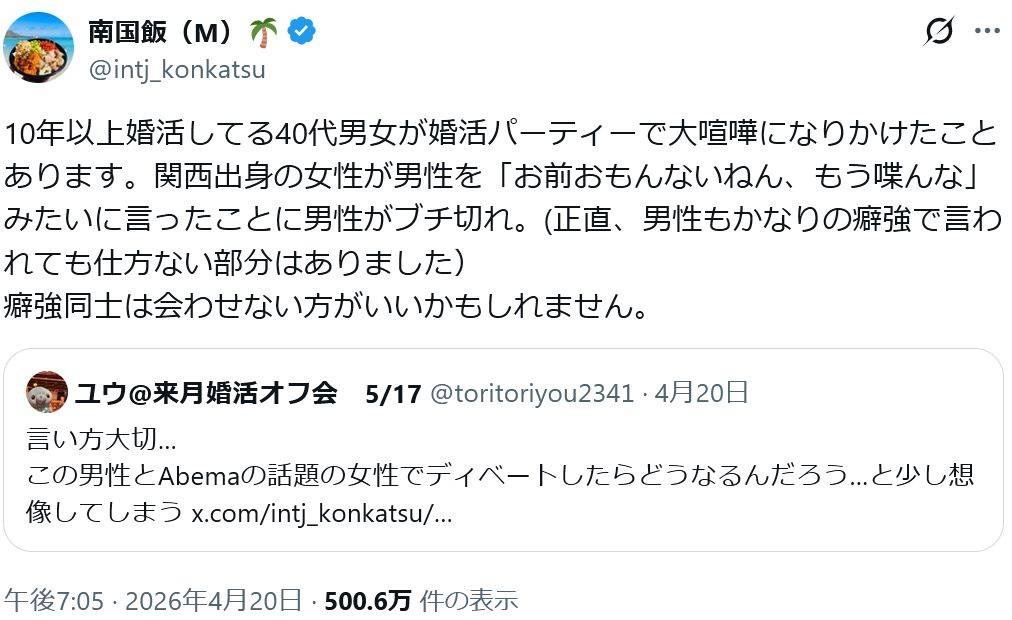
Task: Click the @intj_konkatsu handle
Action: tap(177, 69)
